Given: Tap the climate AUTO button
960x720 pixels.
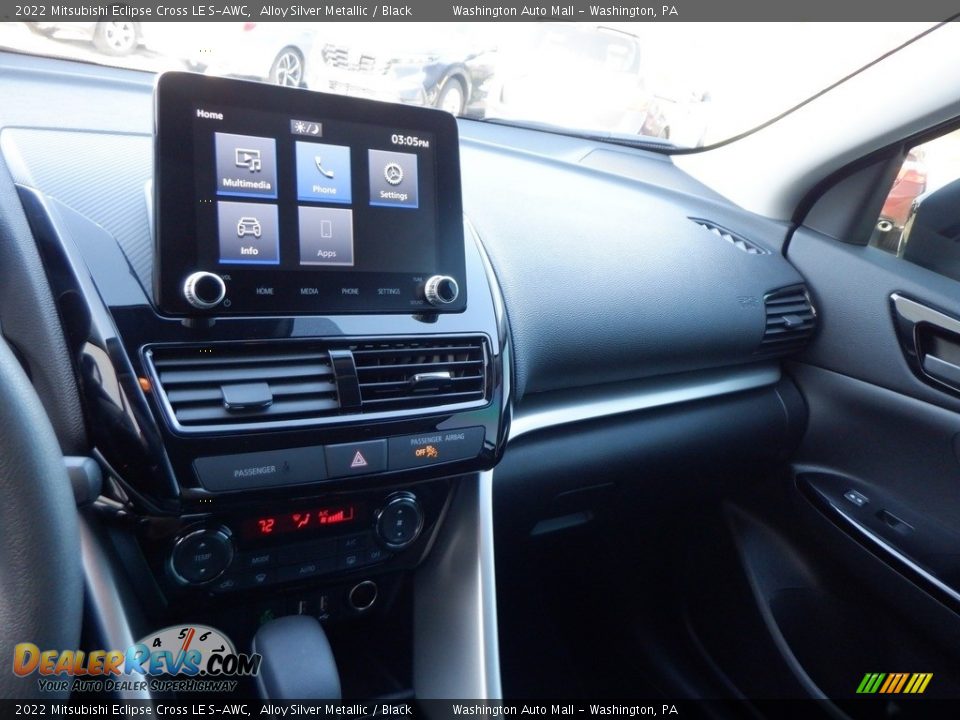Looking at the screenshot, I should [x=307, y=569].
